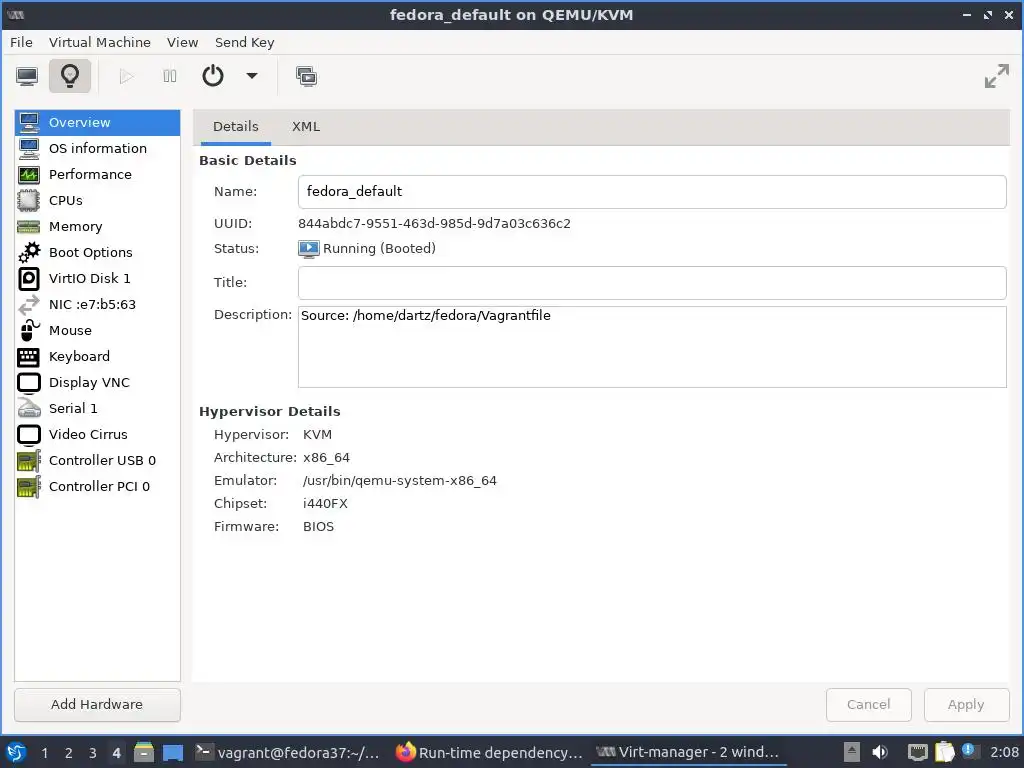1024x768 pixels.
Task: Open the Memory settings entry
Action: click(x=97, y=227)
